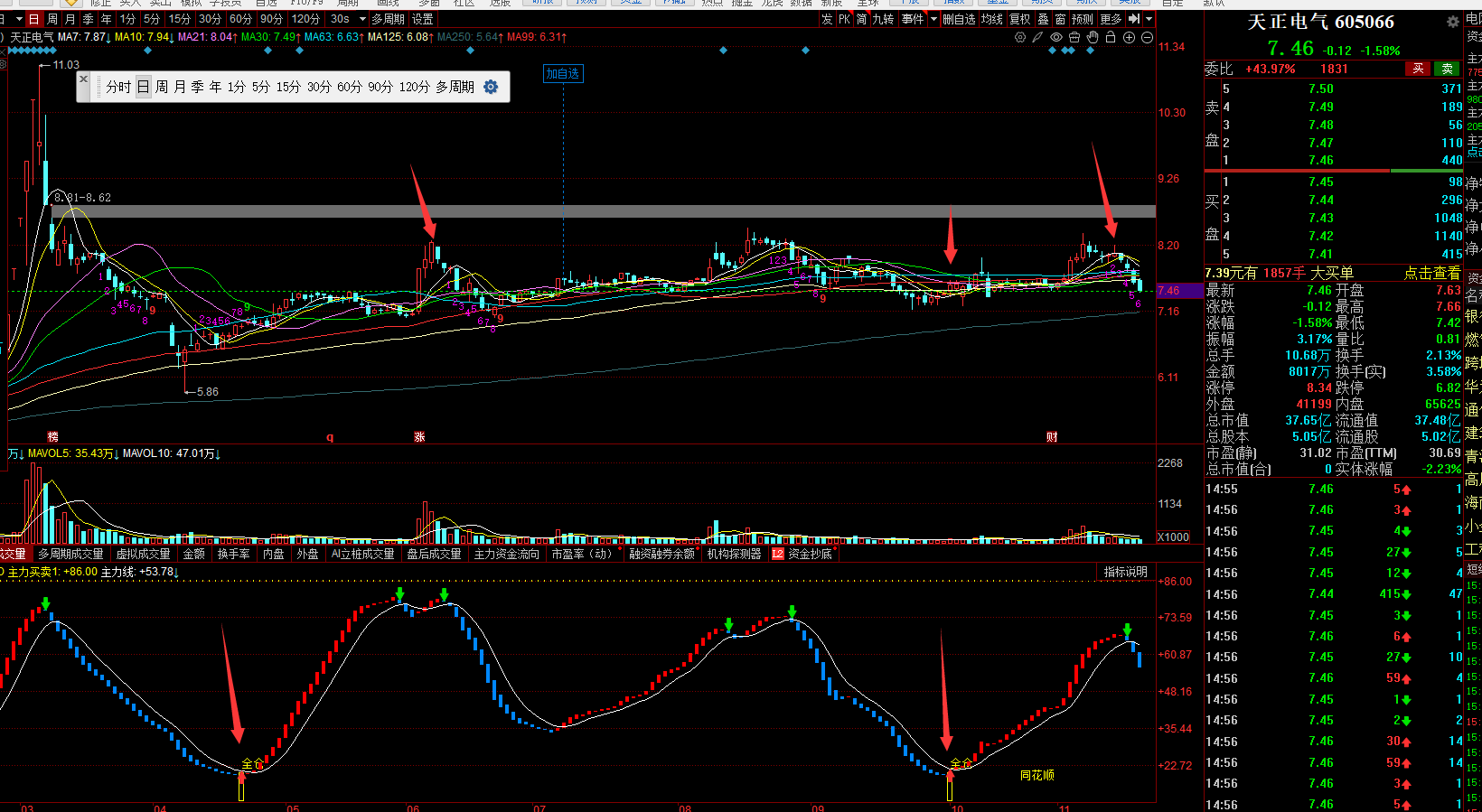Viewport: 1482px width, 812px height.
Task: Switch to AI立桩成交量 tab
Action: click(362, 554)
